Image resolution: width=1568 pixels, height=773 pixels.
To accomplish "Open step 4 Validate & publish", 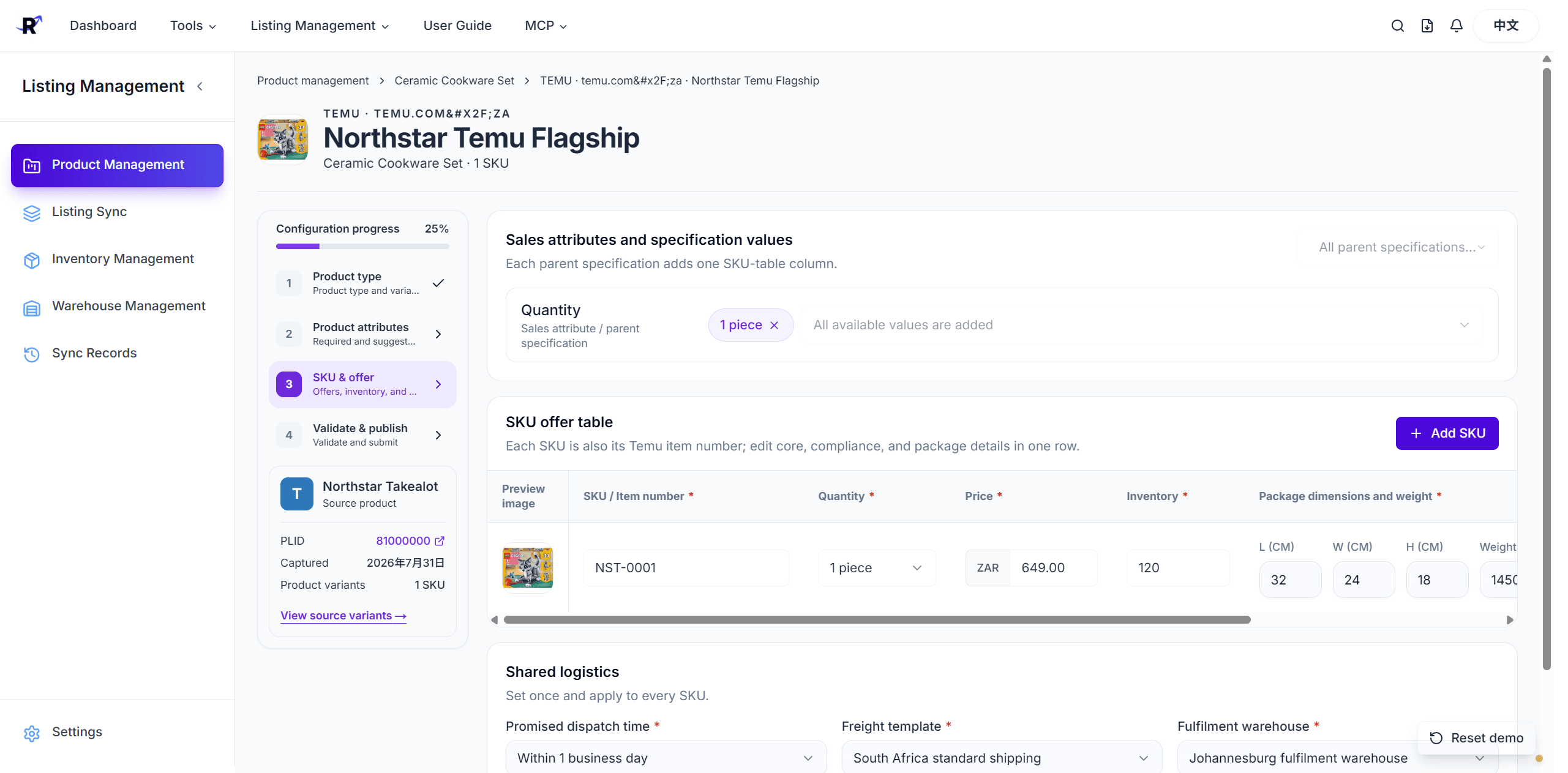I will click(x=362, y=435).
